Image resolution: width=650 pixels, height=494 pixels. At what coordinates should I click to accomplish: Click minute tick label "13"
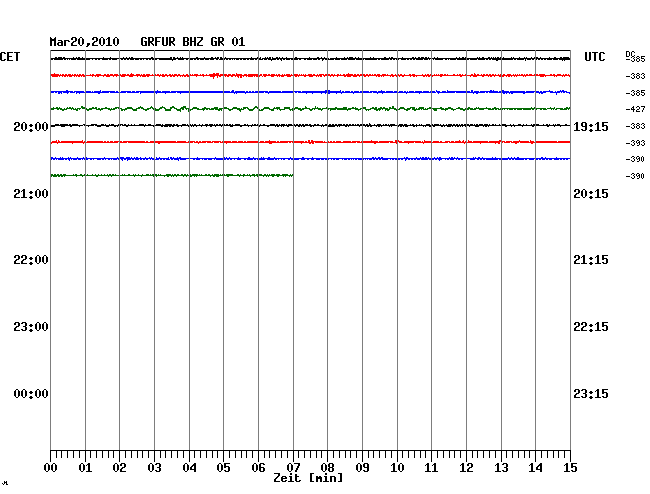[501, 468]
